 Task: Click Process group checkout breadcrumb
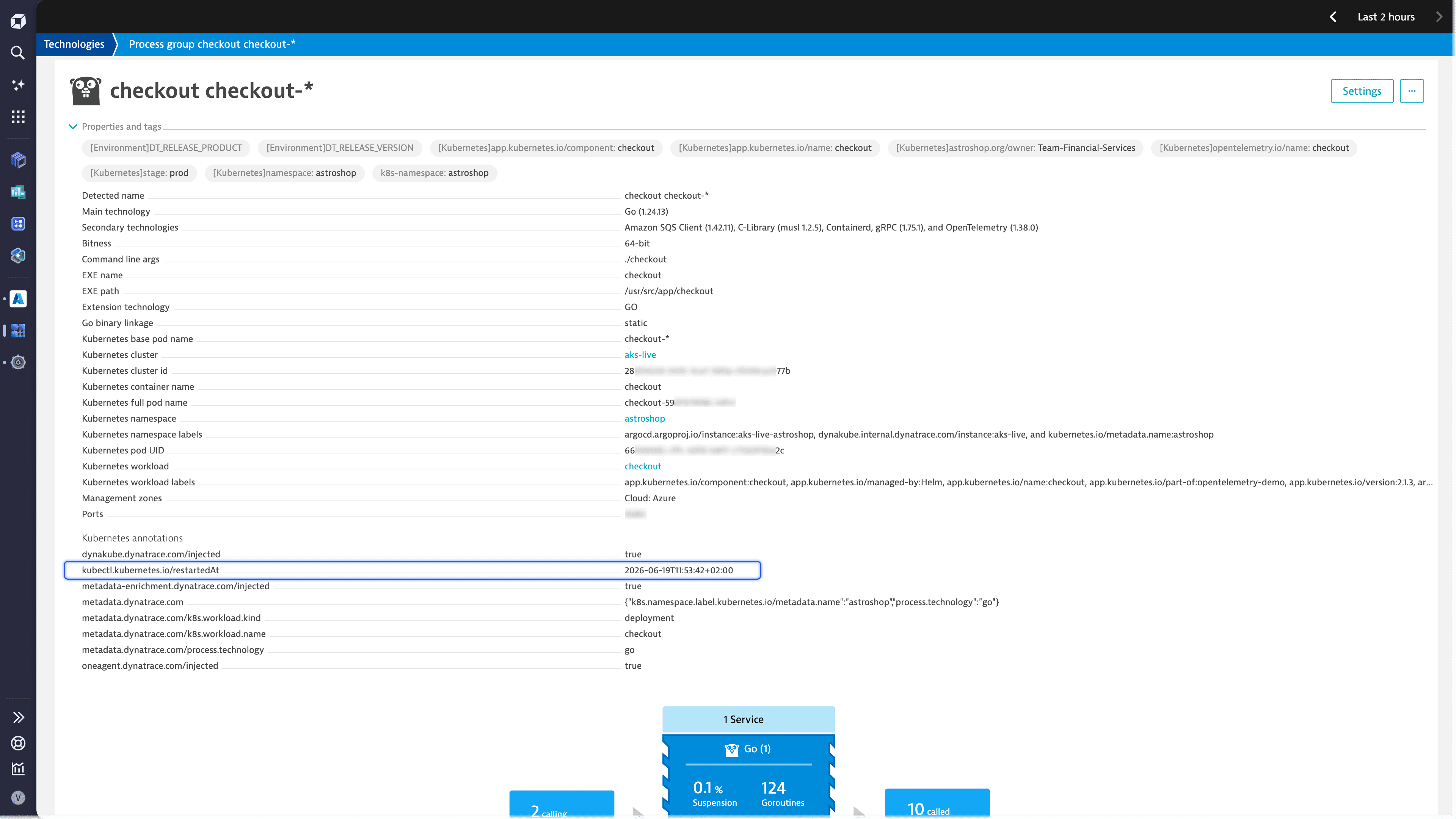tap(212, 44)
